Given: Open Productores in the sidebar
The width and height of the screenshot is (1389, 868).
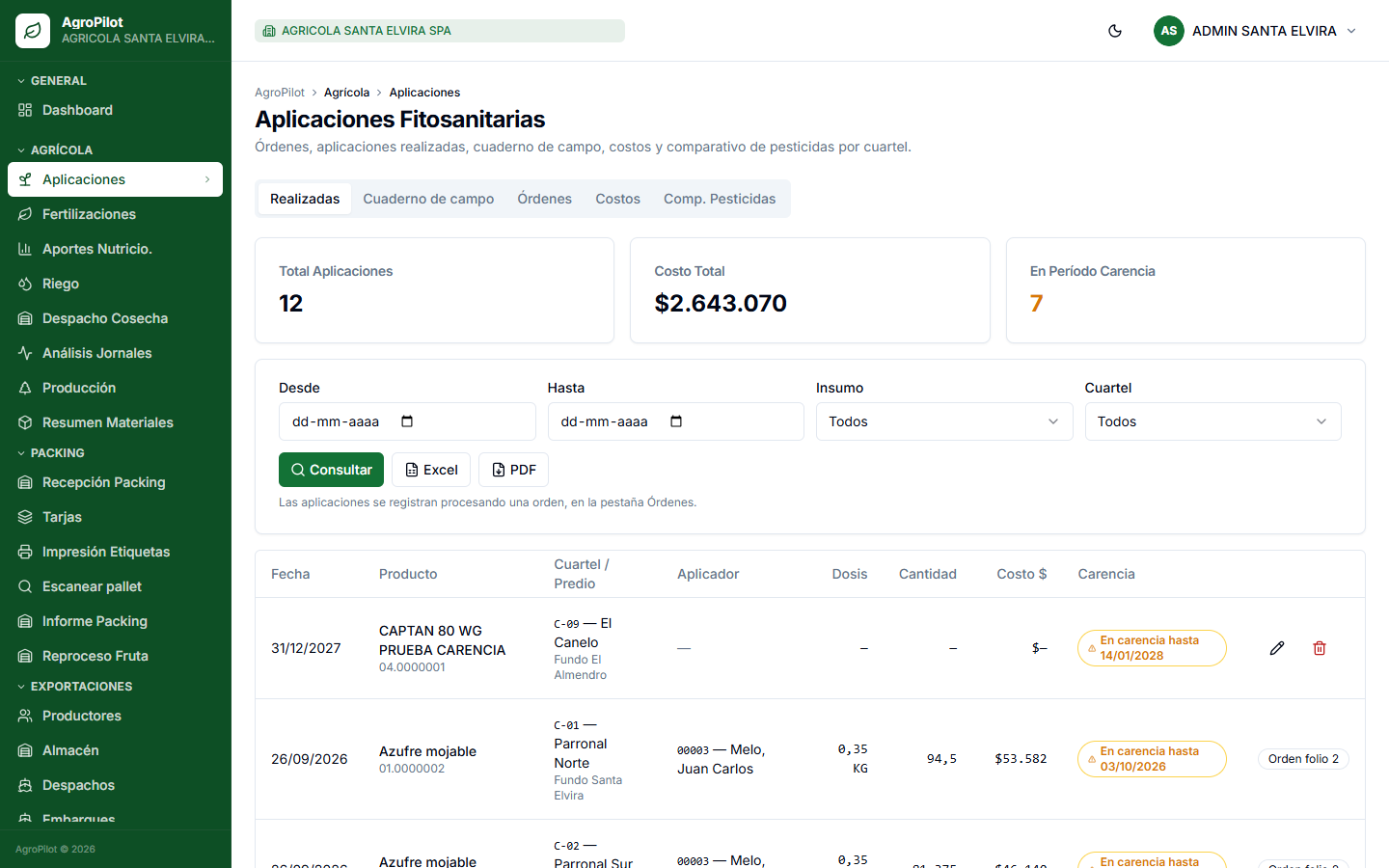Looking at the screenshot, I should [x=116, y=716].
